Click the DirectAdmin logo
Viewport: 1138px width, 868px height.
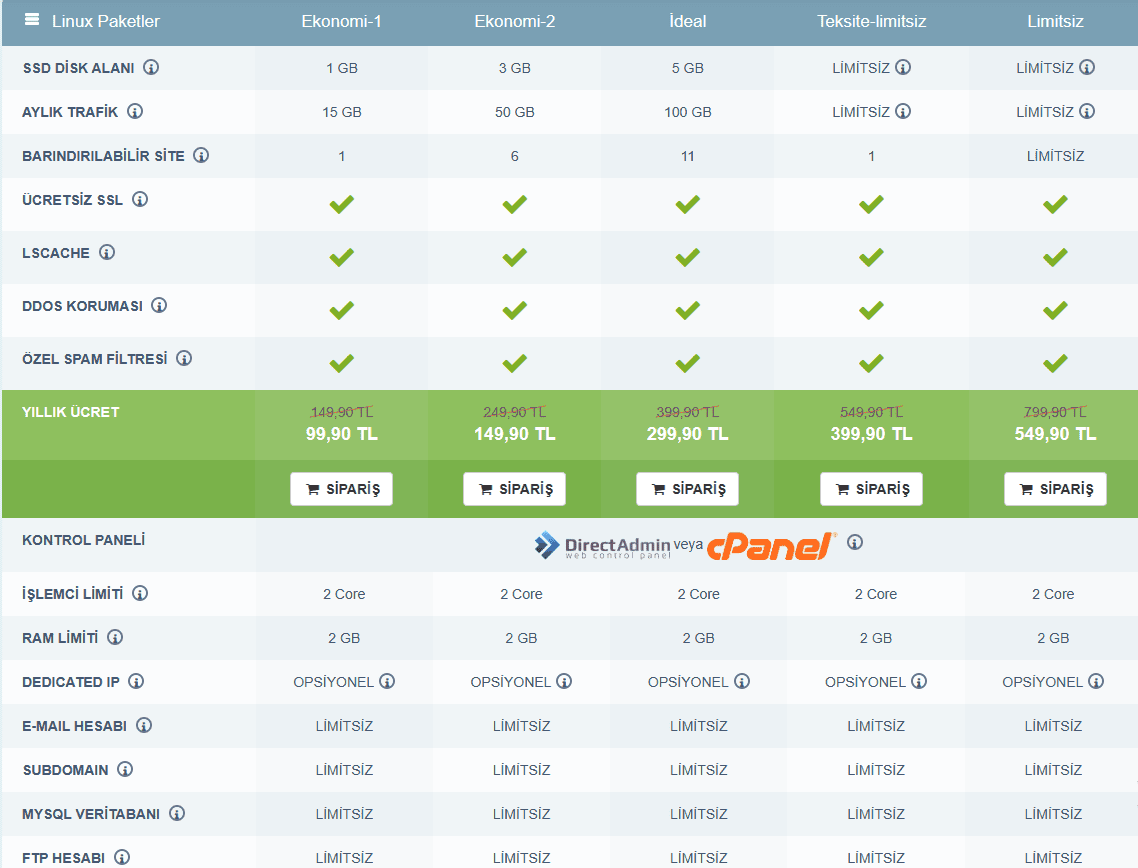click(x=602, y=545)
